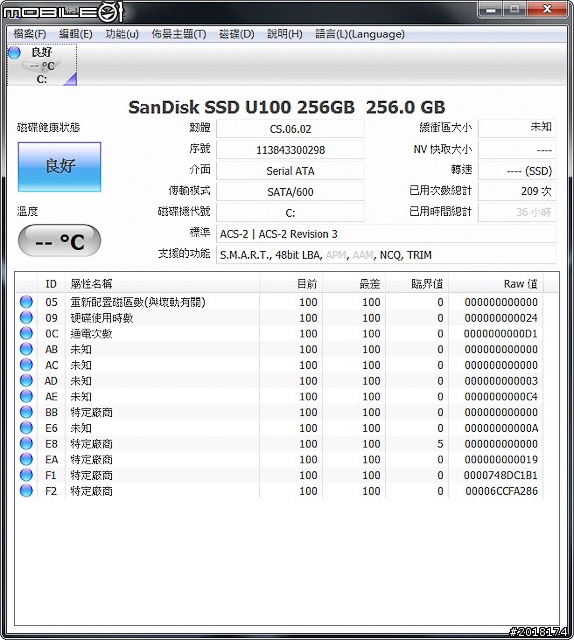This screenshot has width=574, height=640.
Task: Open the 說明(H) menu
Action: tap(285, 34)
